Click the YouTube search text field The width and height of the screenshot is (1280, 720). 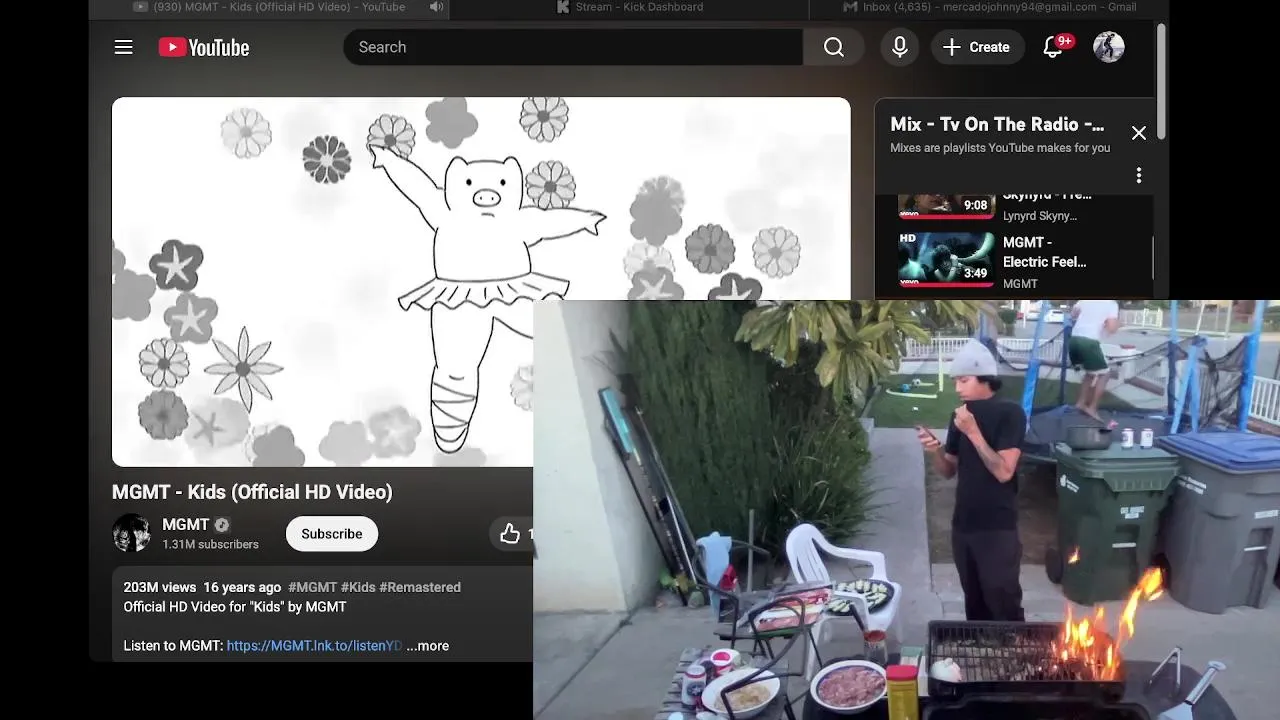point(573,47)
